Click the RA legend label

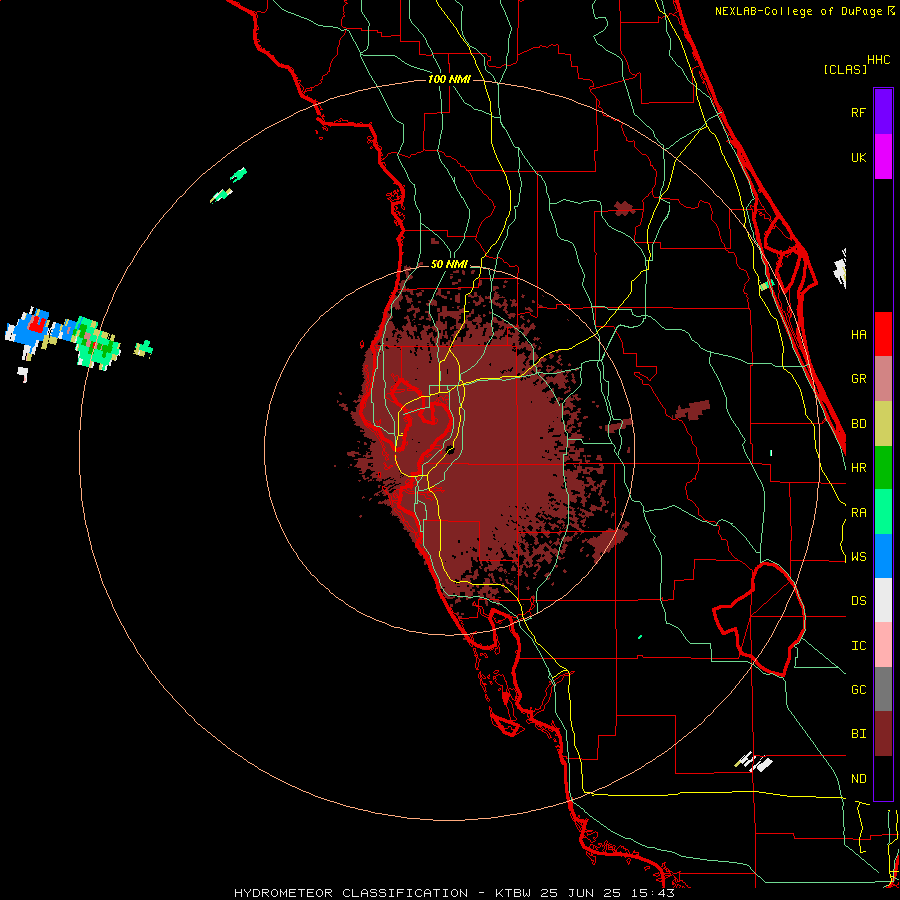tap(858, 513)
